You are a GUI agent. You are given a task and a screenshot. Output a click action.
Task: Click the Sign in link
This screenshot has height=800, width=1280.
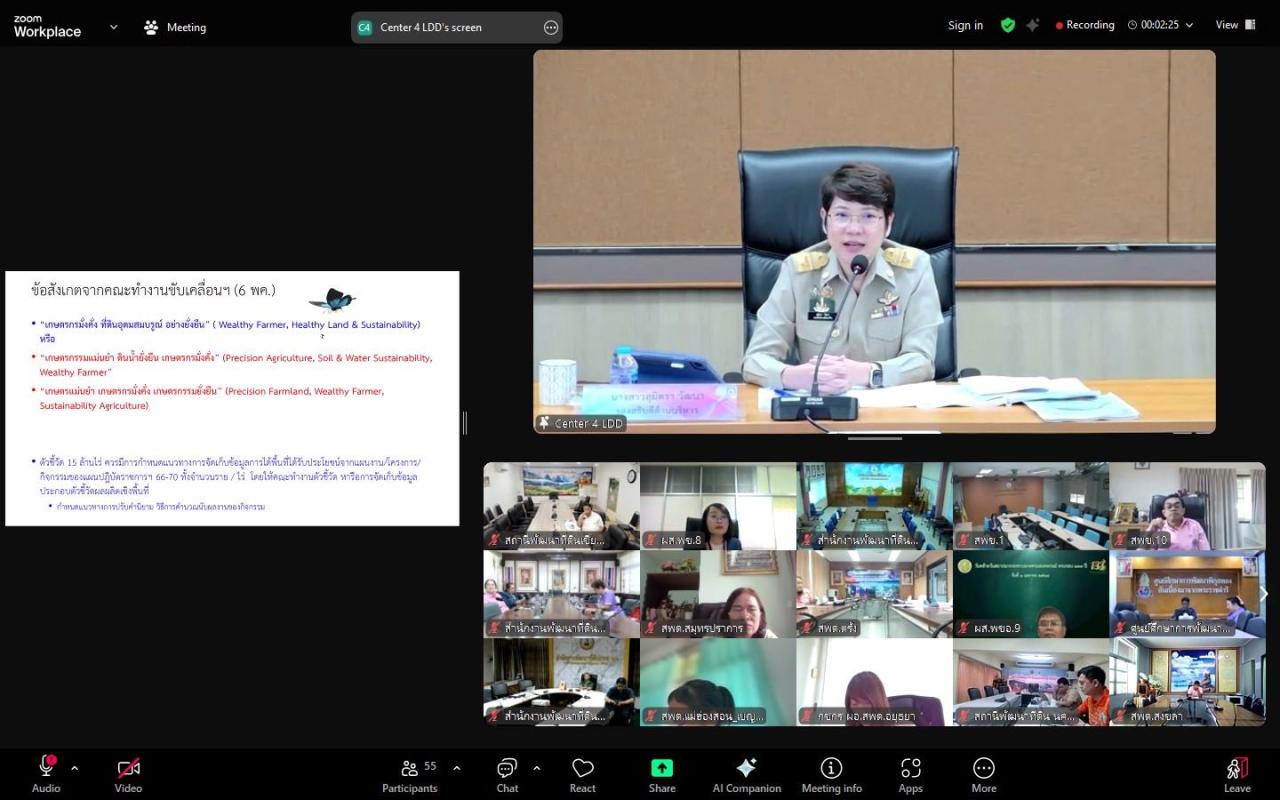tap(965, 25)
